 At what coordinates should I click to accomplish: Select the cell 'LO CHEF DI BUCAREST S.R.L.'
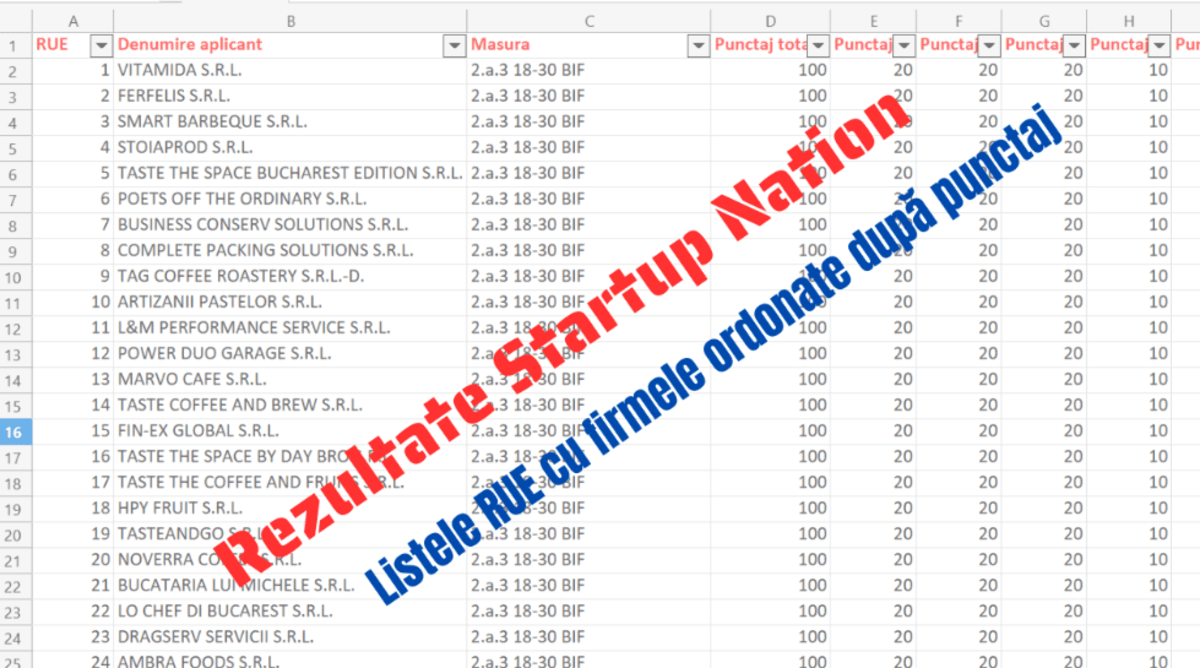(291, 611)
